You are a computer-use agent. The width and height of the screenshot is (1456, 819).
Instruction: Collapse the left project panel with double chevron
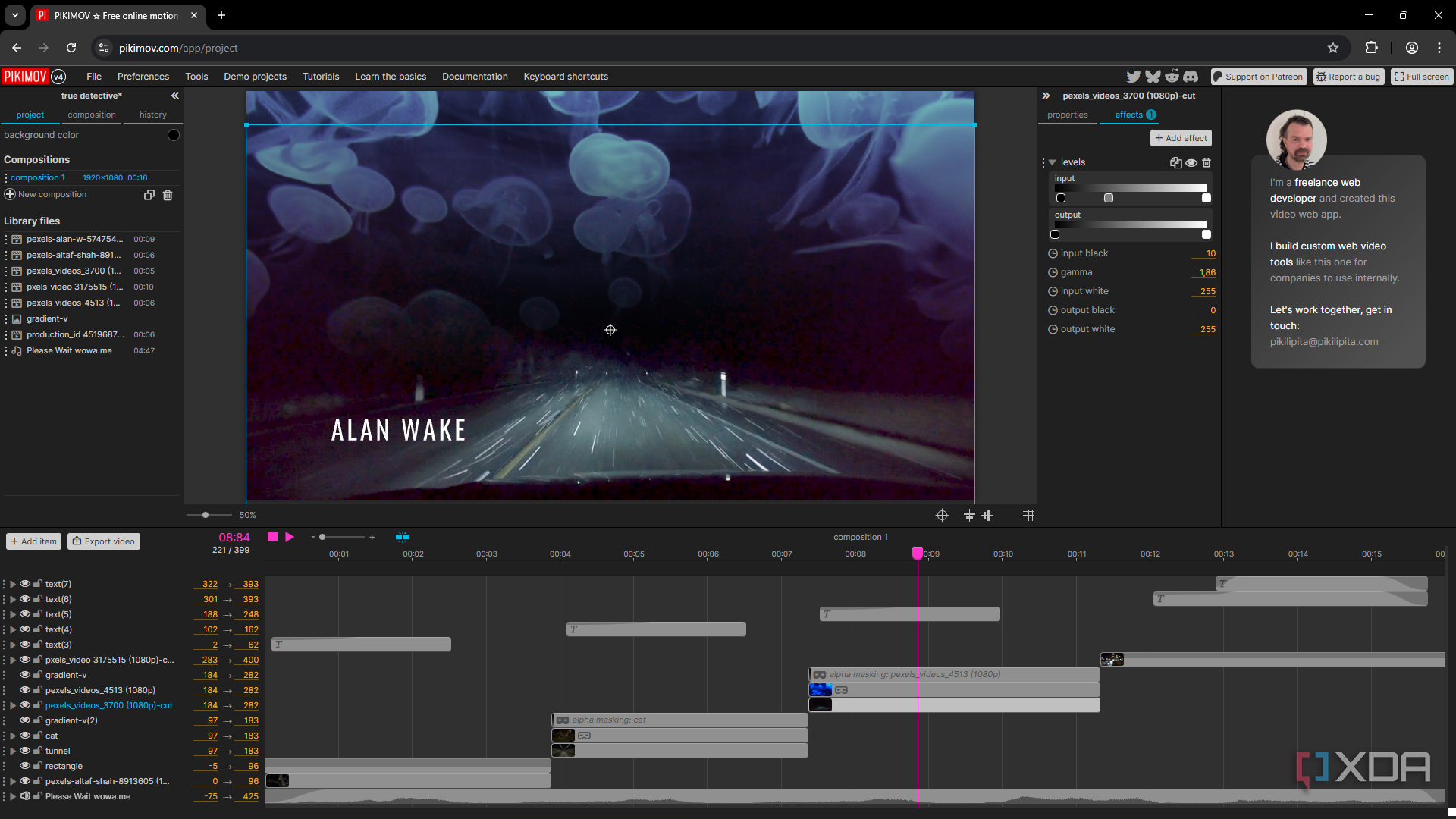174,96
